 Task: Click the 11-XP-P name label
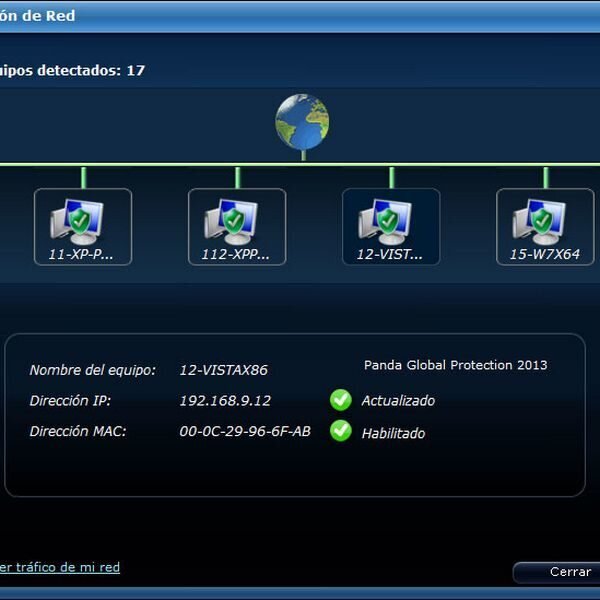click(82, 254)
